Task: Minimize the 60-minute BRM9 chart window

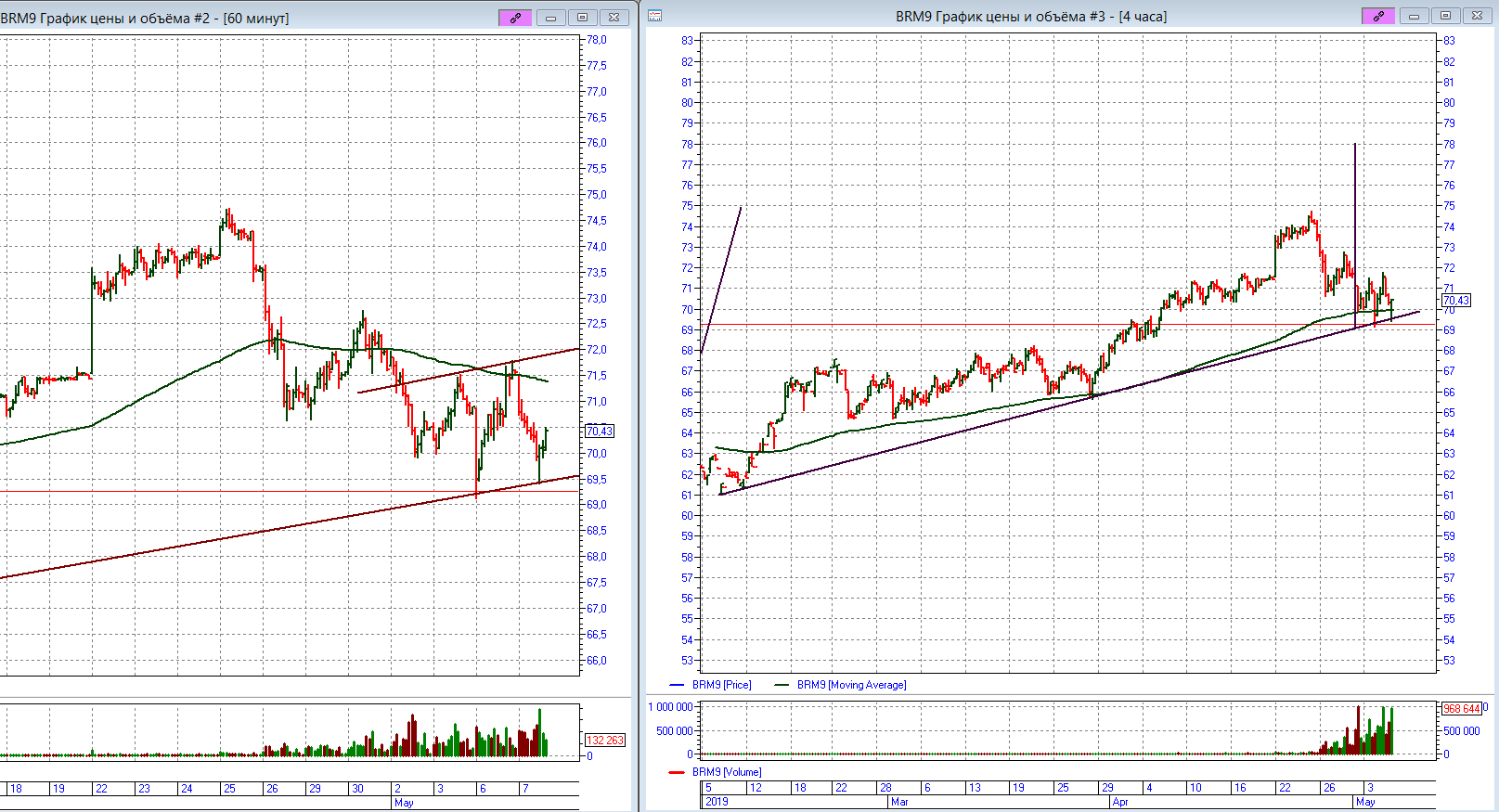Action: [551, 18]
